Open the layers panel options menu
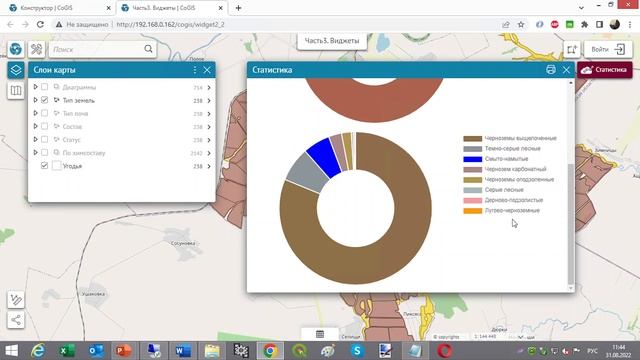This screenshot has height=360, width=640. [x=195, y=70]
